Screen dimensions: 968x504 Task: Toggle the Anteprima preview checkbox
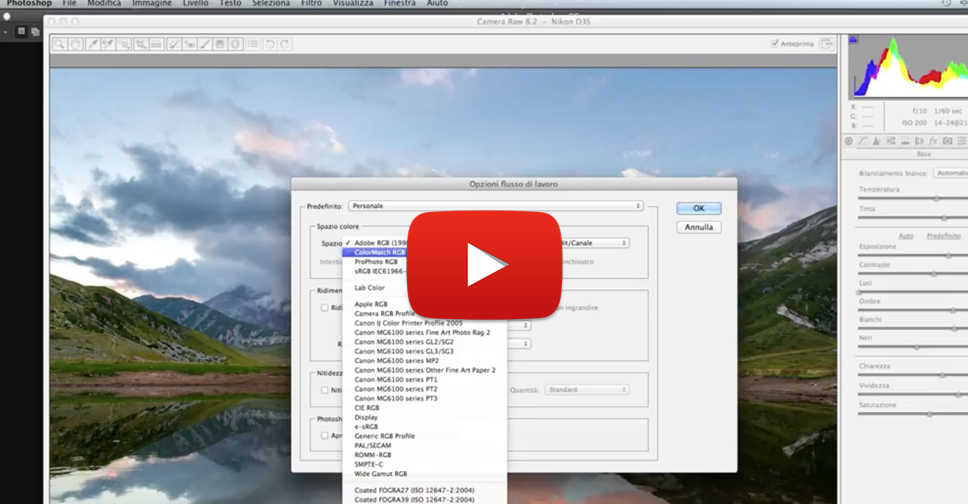774,44
